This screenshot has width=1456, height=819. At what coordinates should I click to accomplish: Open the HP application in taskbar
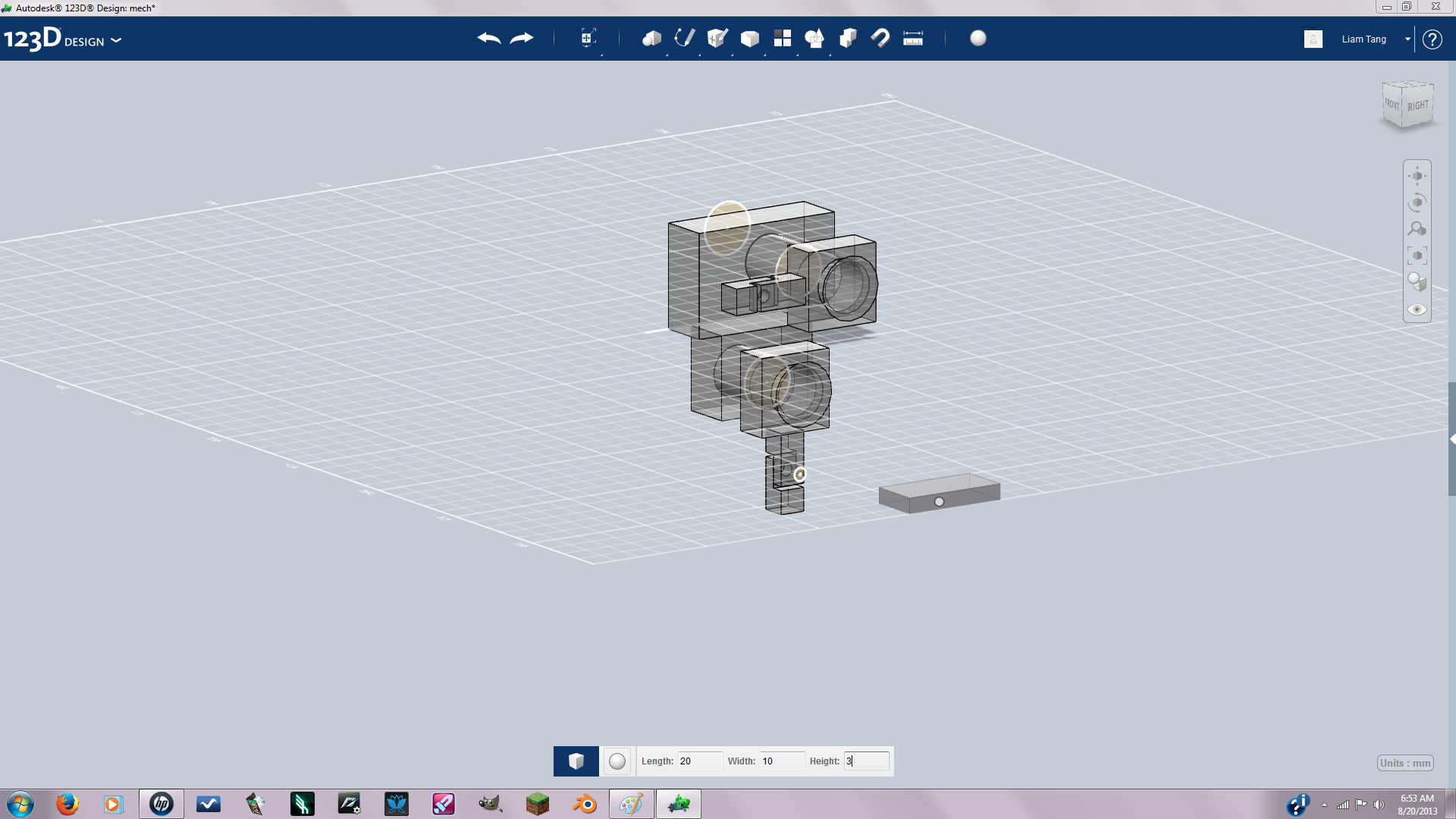(161, 804)
